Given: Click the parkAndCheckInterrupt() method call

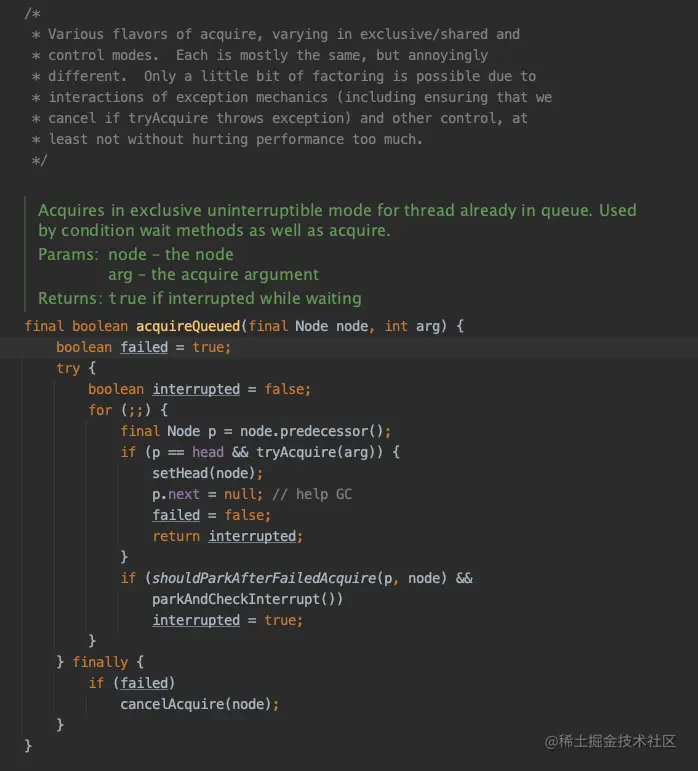Looking at the screenshot, I should click(247, 599).
